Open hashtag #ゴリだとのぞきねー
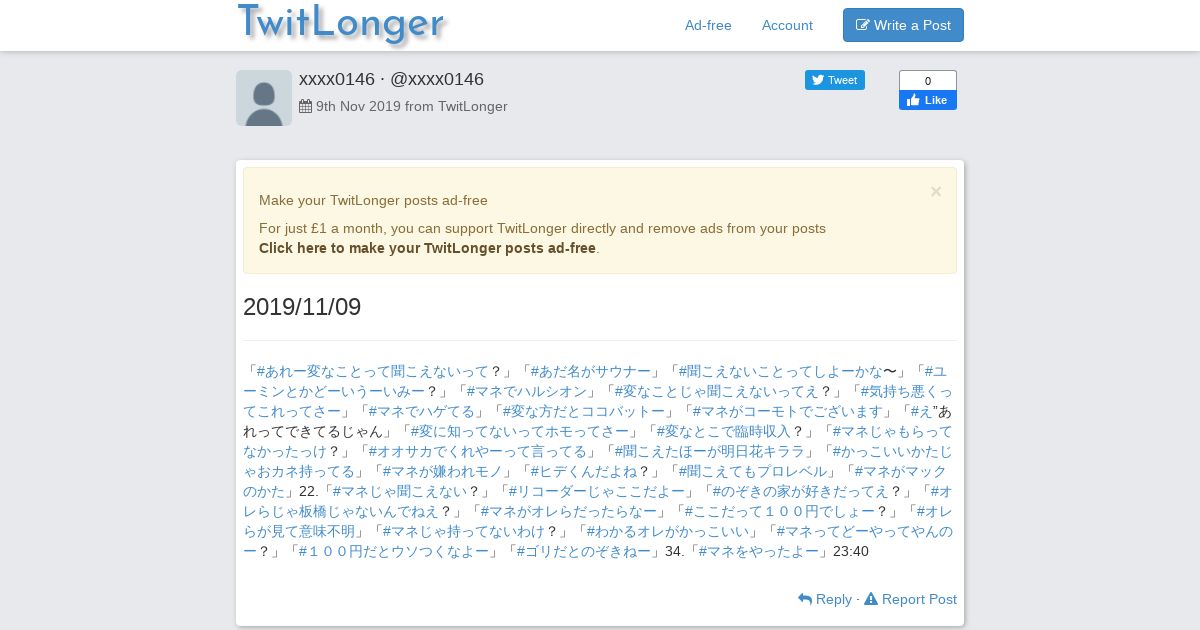The width and height of the screenshot is (1200, 630). tap(583, 551)
